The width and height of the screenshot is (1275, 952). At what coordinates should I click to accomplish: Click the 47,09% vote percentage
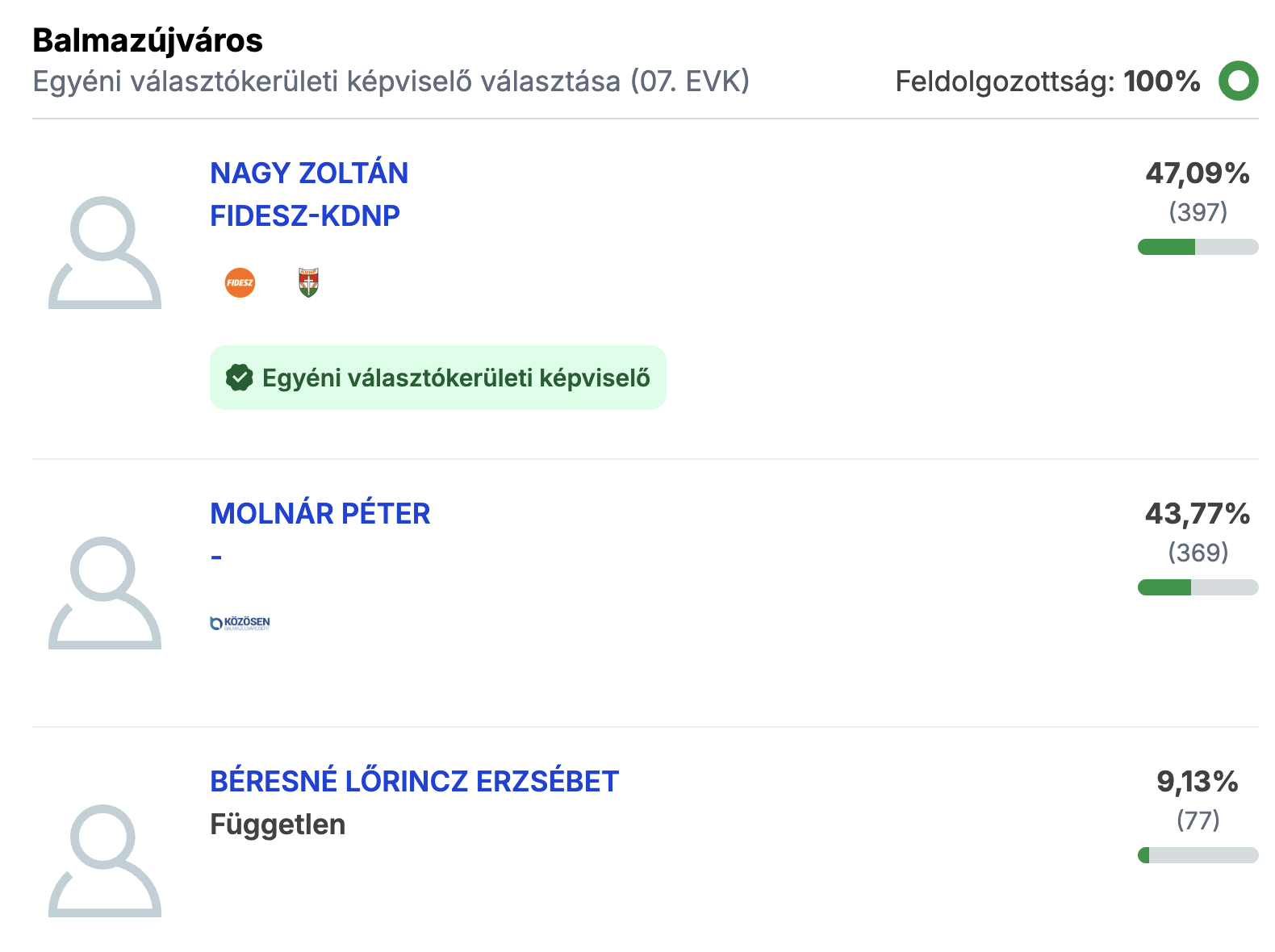coord(1198,173)
